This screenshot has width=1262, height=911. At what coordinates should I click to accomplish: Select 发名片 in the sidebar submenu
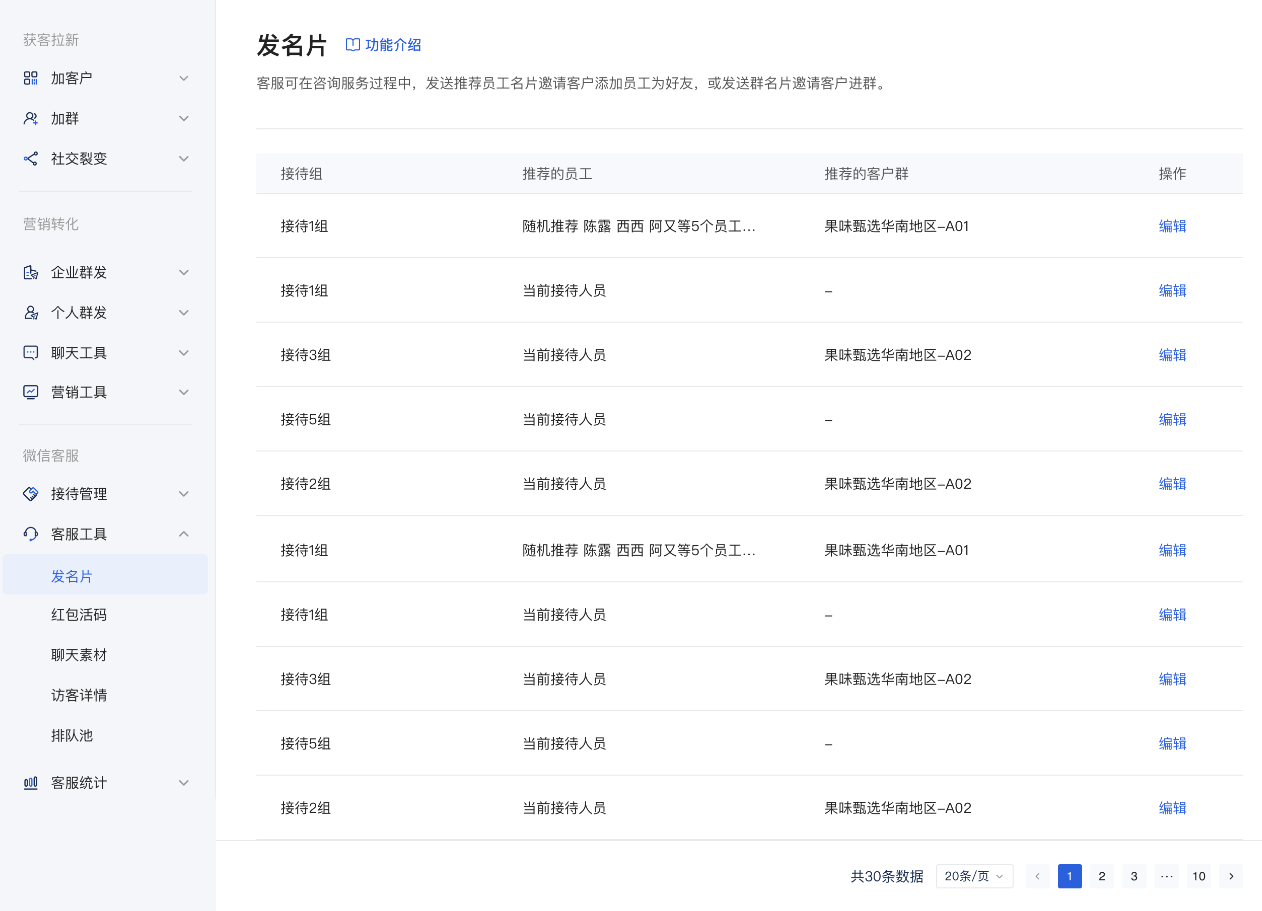point(105,575)
